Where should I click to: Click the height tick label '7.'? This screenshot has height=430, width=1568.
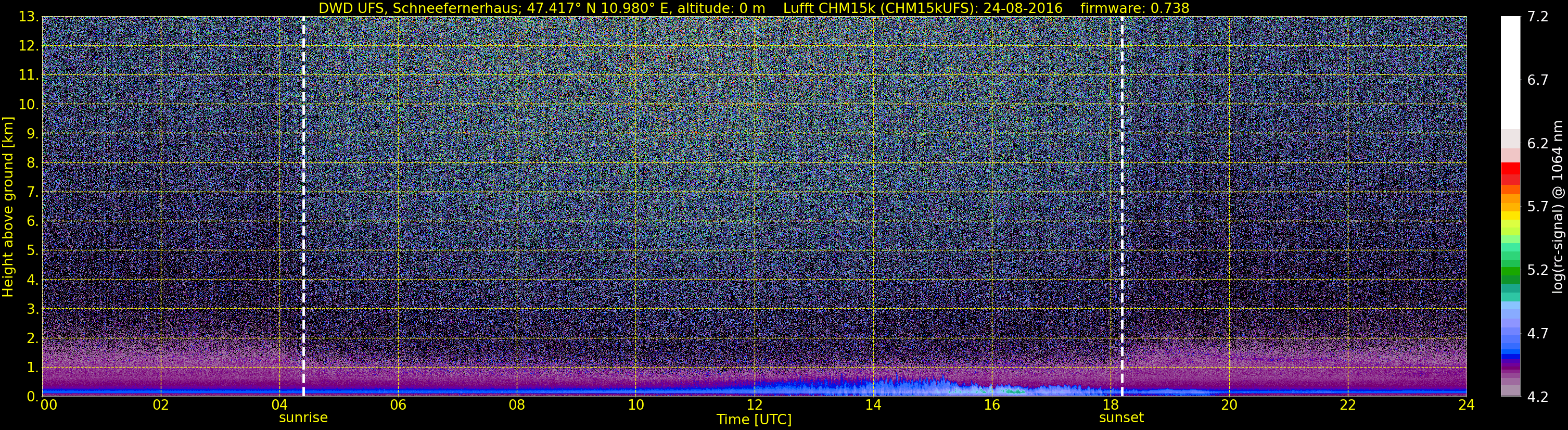point(32,192)
